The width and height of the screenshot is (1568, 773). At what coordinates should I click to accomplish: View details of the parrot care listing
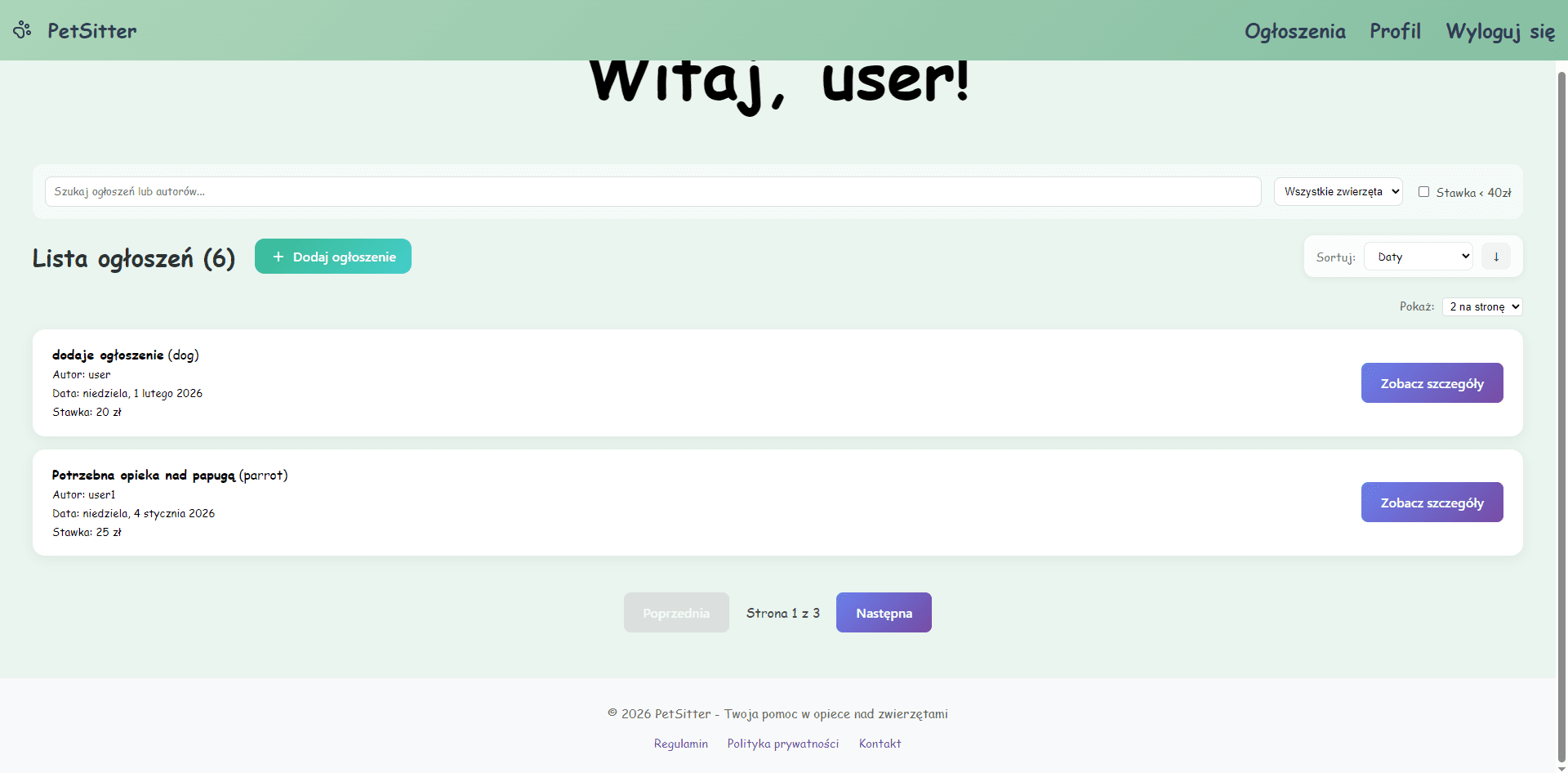pos(1432,503)
